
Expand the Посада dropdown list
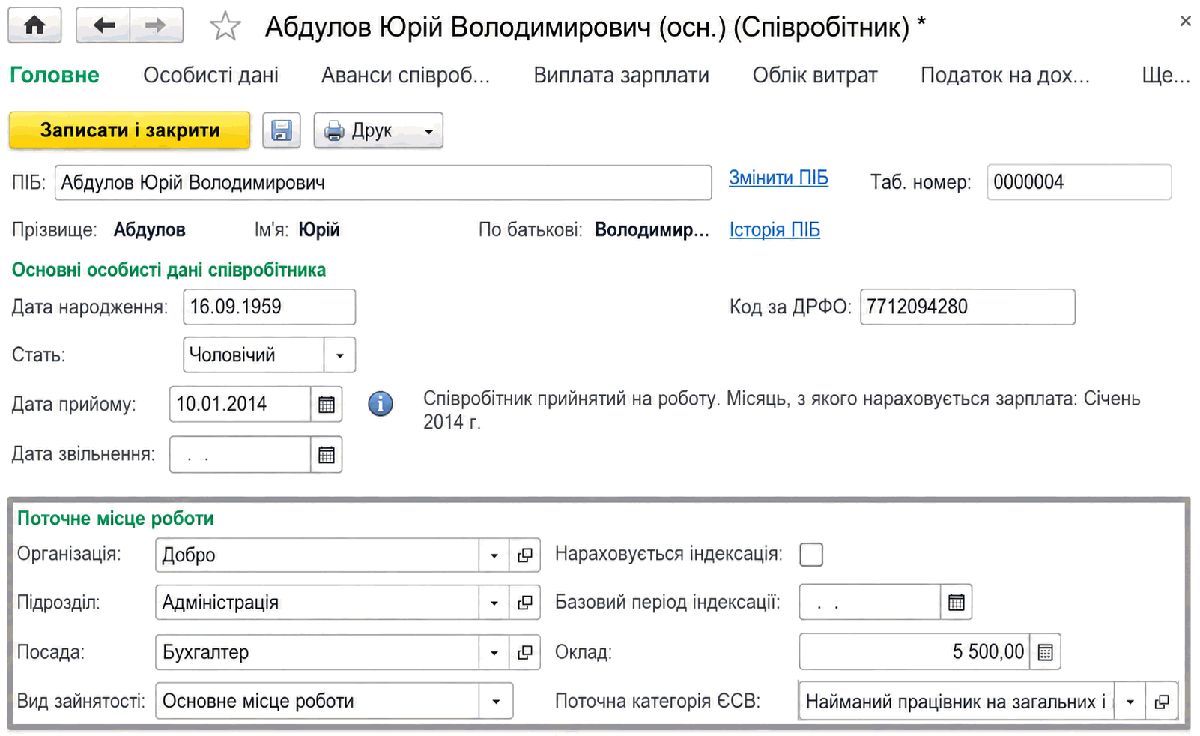pyautogui.click(x=494, y=652)
